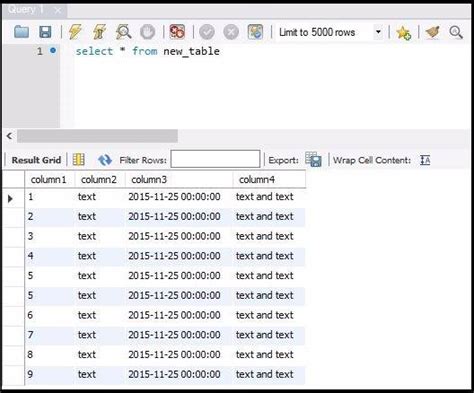Switch to the Query 1 tab
The width and height of the screenshot is (474, 393).
(26, 10)
